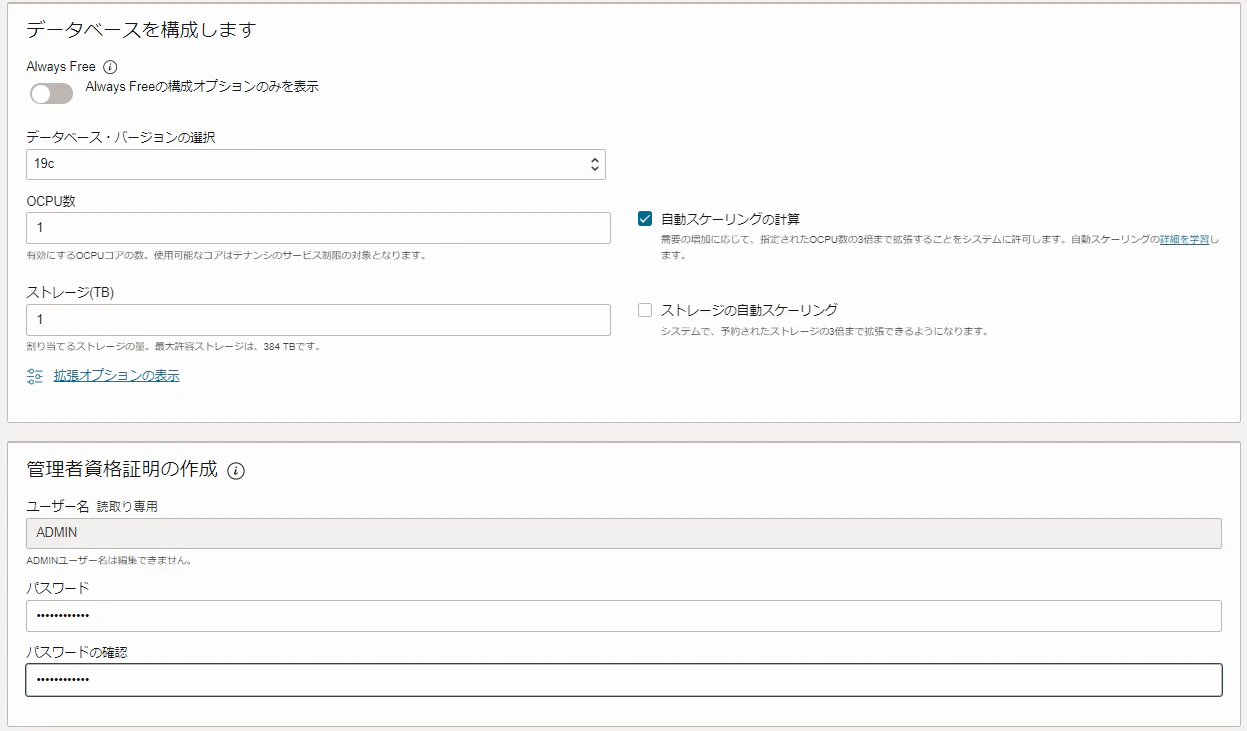The image size is (1247, 731).
Task: Enable the ストレージの自動スケーリング checkbox
Action: point(645,310)
